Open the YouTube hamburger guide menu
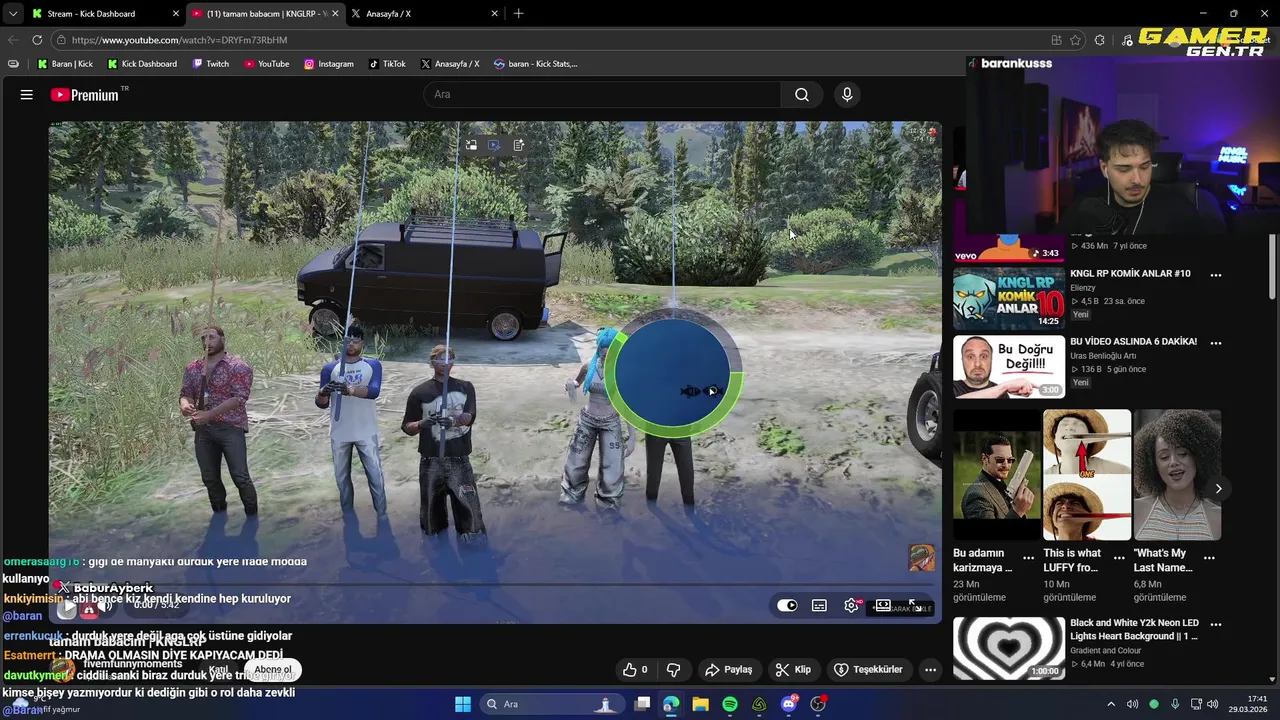The width and height of the screenshot is (1280, 720). click(27, 95)
